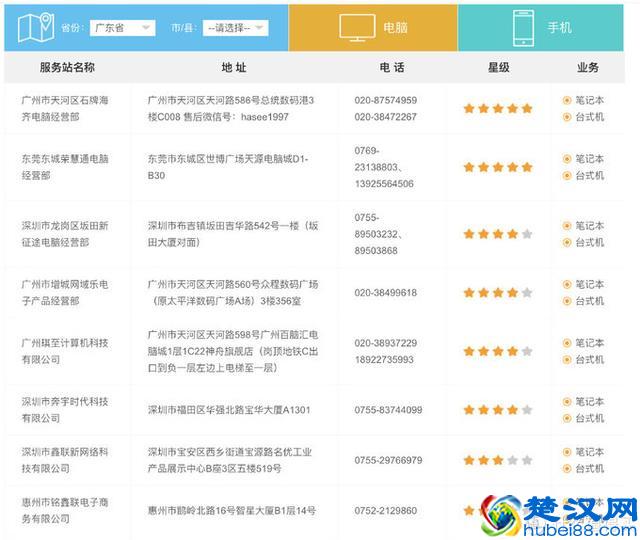Click address 广州市天河区天河路560号众程数码广场
Image resolution: width=640 pixels, height=540 pixels.
233,293
